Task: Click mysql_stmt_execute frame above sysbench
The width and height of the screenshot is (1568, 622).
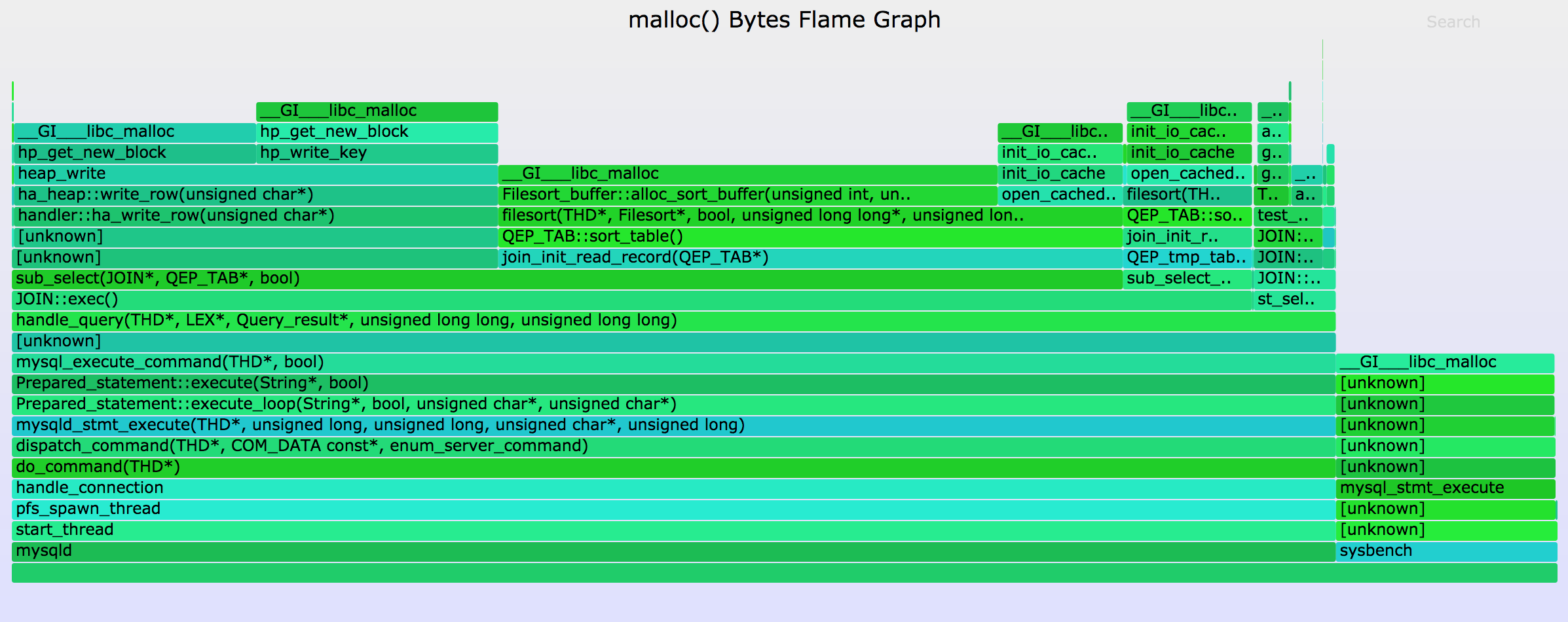Action: [x=1446, y=488]
